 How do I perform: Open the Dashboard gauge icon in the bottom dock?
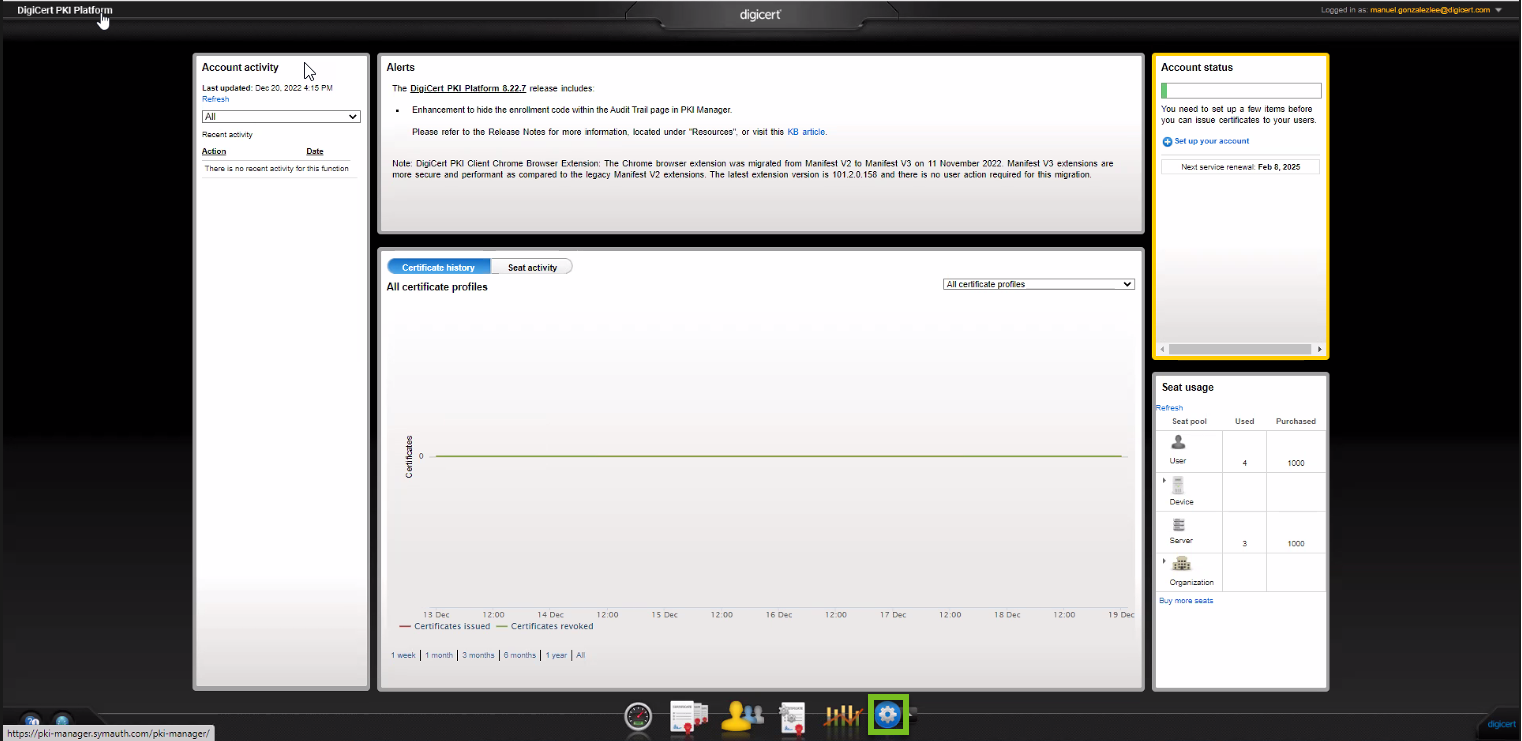tap(638, 716)
